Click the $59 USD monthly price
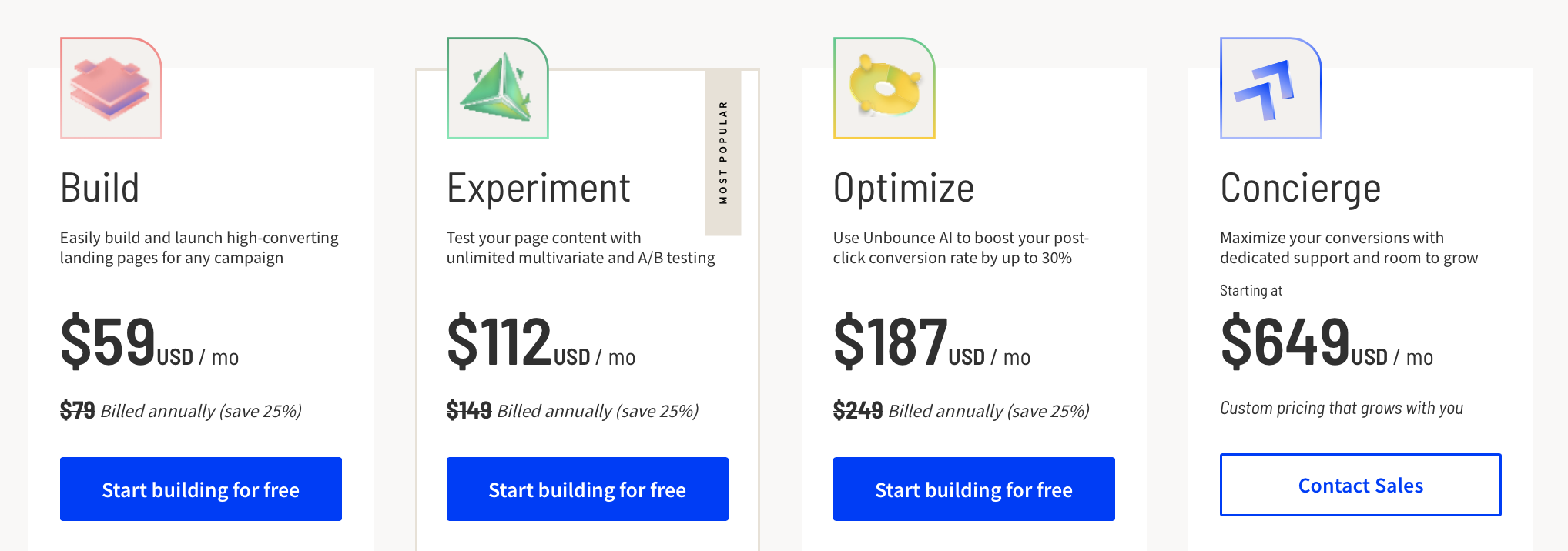 click(149, 342)
